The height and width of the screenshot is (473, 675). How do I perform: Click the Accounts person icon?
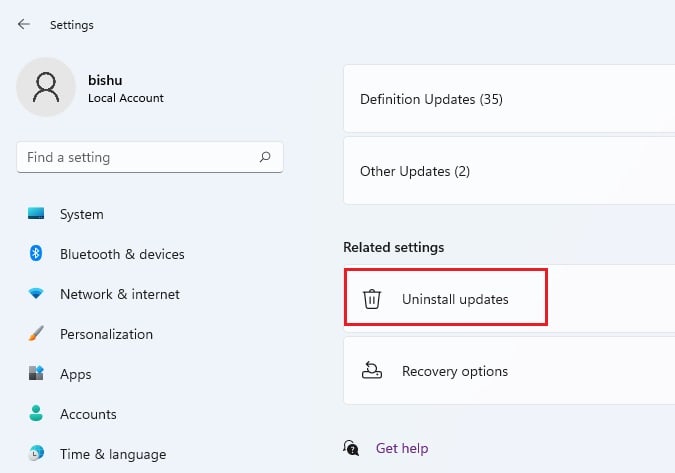point(36,413)
